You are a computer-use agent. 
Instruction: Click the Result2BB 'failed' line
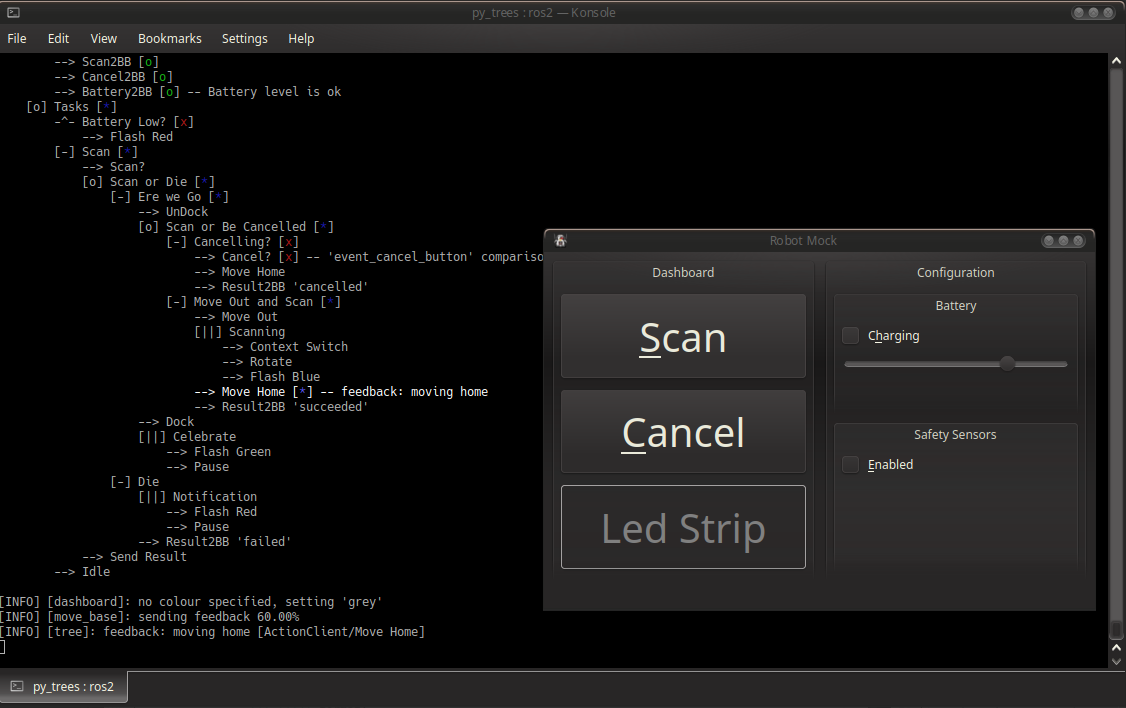(215, 542)
